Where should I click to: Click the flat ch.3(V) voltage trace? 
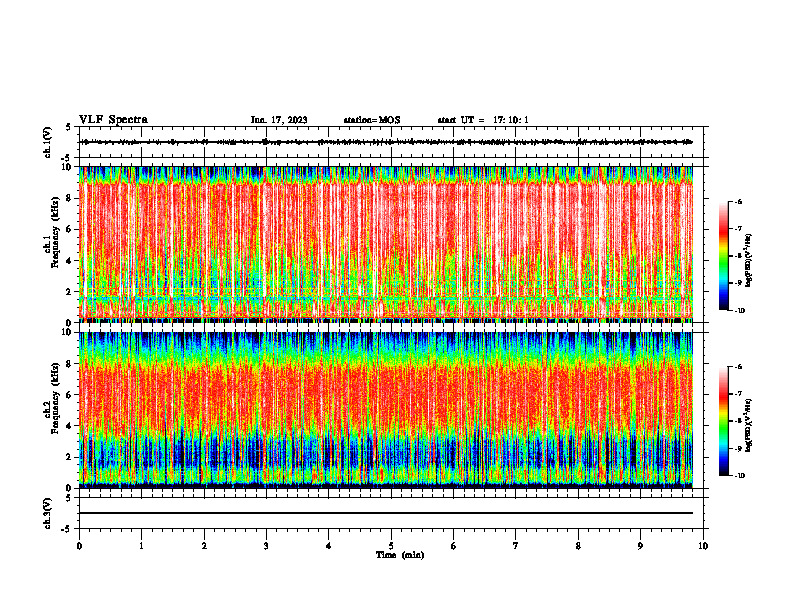[x=385, y=513]
